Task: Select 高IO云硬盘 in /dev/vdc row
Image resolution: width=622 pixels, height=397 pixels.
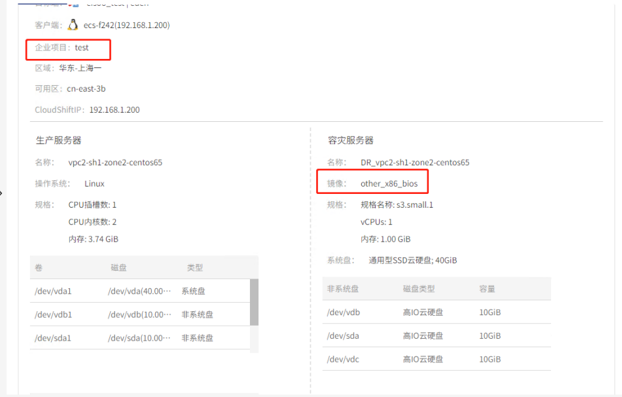Action: (423, 359)
